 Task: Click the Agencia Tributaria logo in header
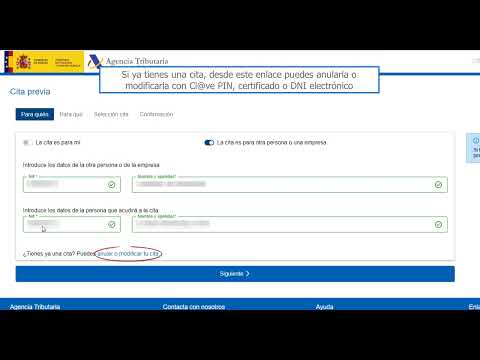pyautogui.click(x=128, y=61)
